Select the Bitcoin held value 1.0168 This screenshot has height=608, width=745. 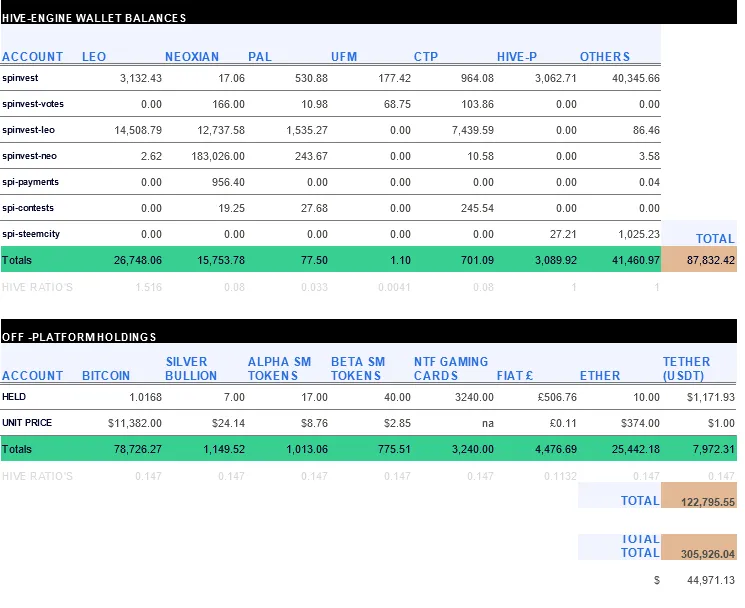pyautogui.click(x=145, y=397)
